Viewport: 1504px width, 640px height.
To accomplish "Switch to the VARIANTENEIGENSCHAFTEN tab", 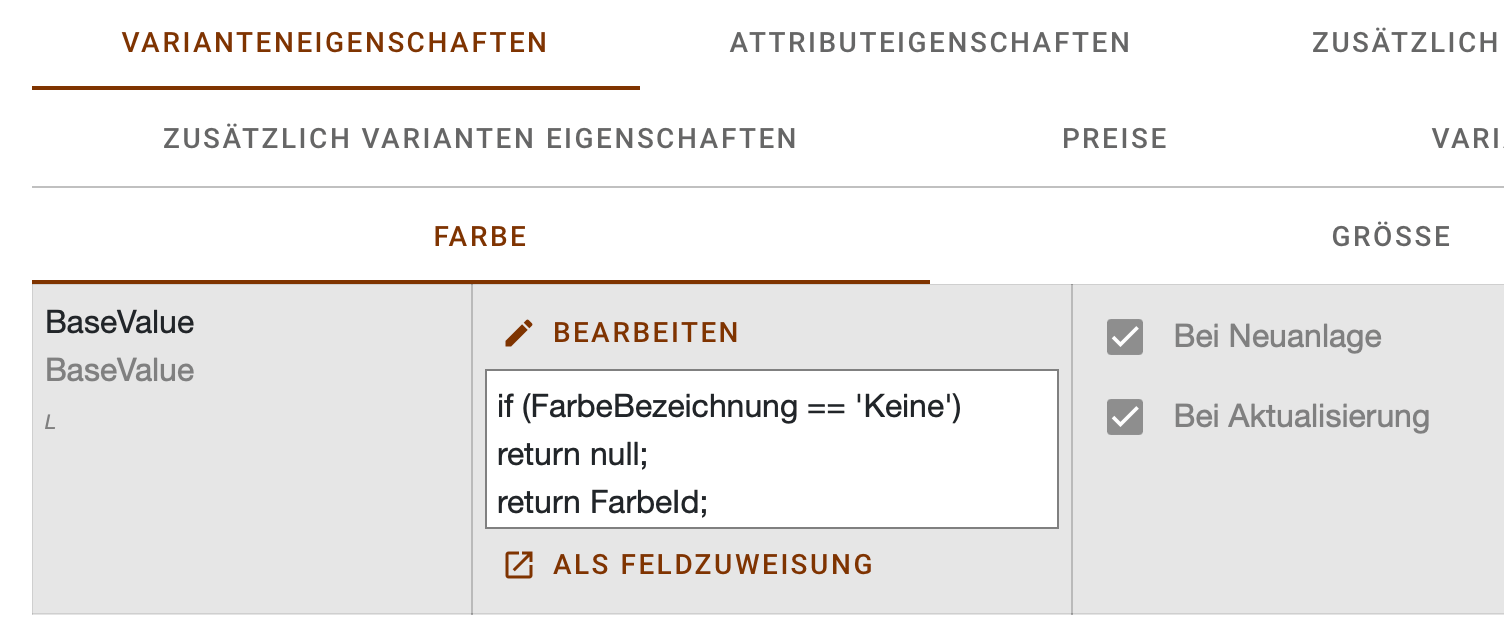I will click(x=335, y=44).
